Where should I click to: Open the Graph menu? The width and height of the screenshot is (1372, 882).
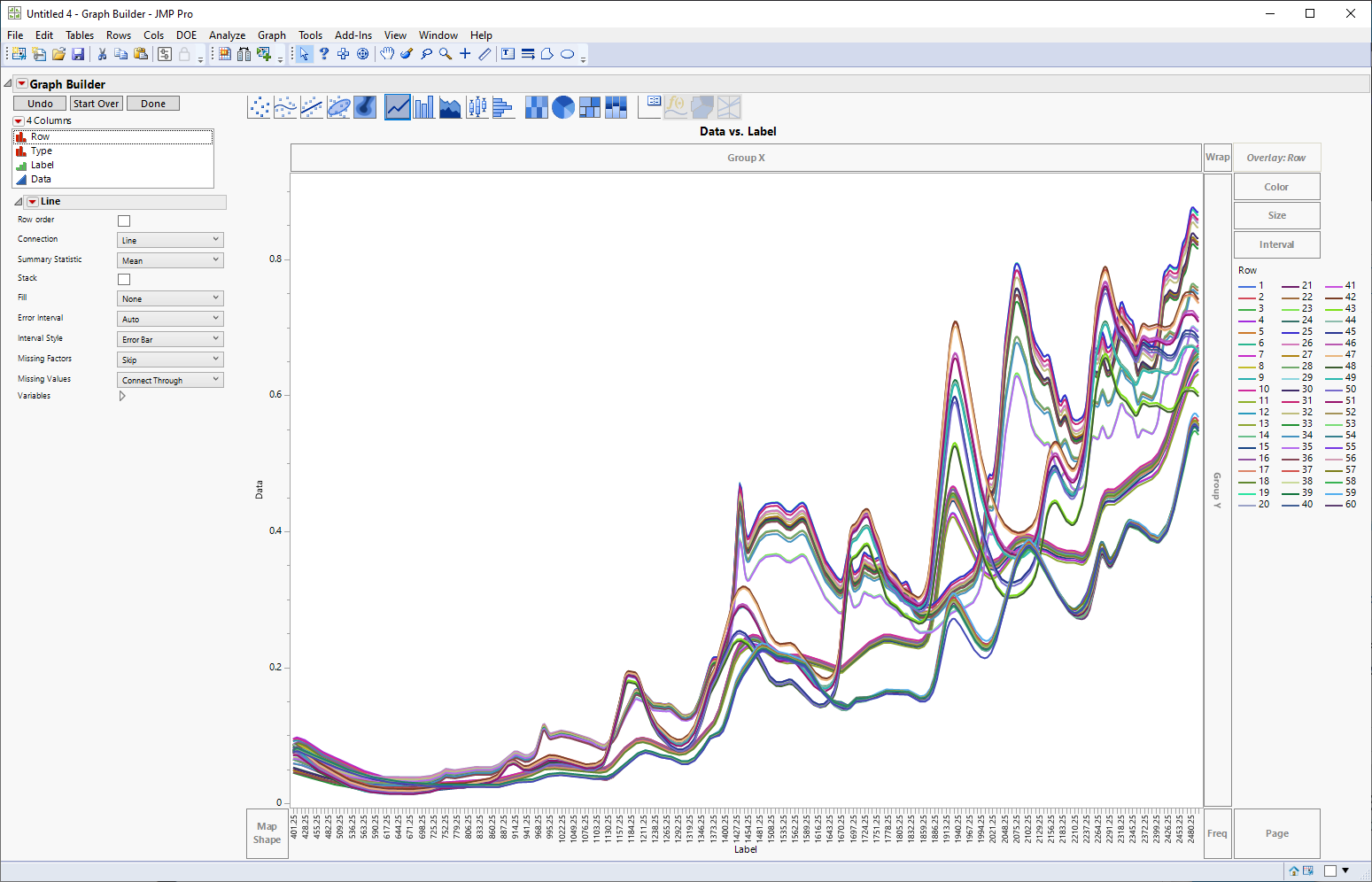pos(271,35)
